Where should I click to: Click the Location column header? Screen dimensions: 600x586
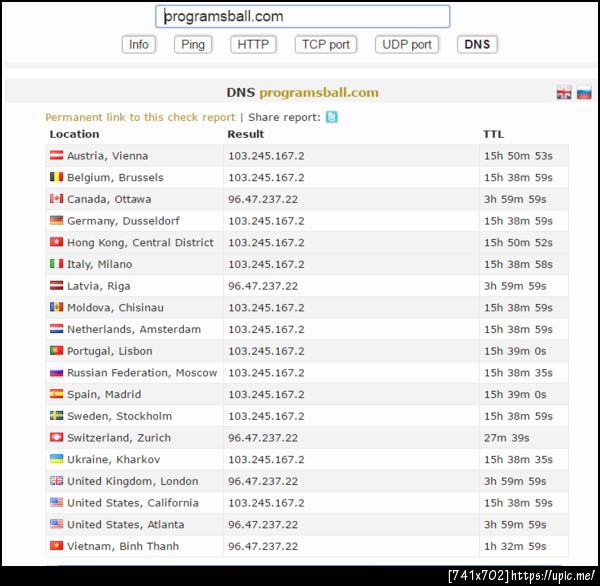(74, 134)
